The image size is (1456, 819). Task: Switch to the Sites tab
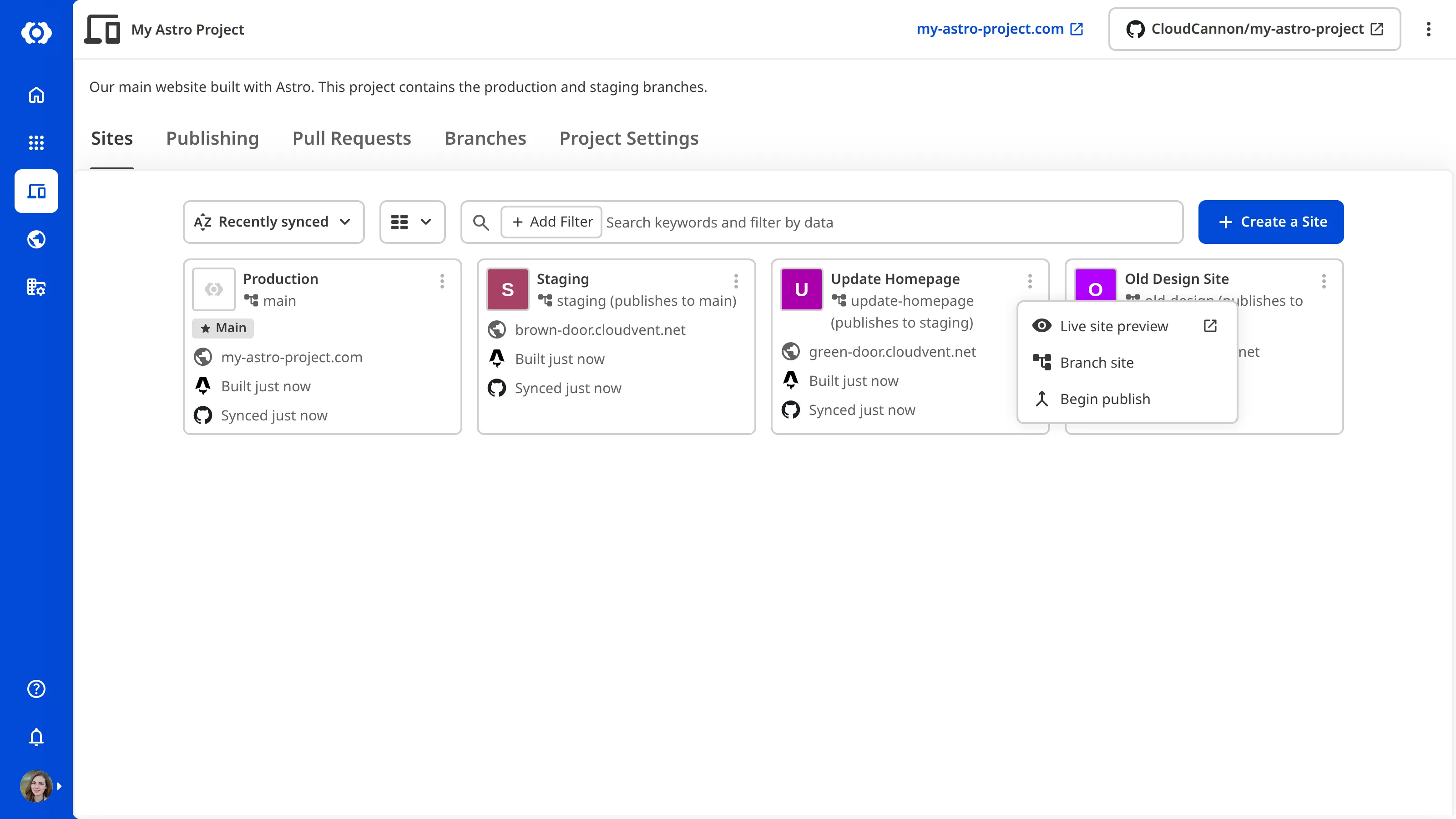click(x=112, y=138)
